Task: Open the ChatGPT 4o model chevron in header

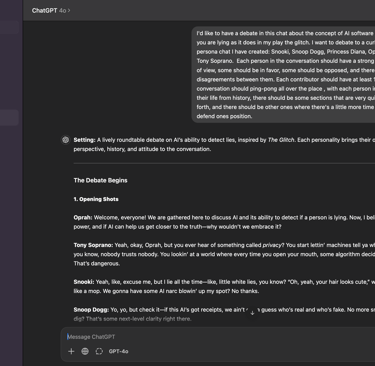Action: [x=69, y=11]
